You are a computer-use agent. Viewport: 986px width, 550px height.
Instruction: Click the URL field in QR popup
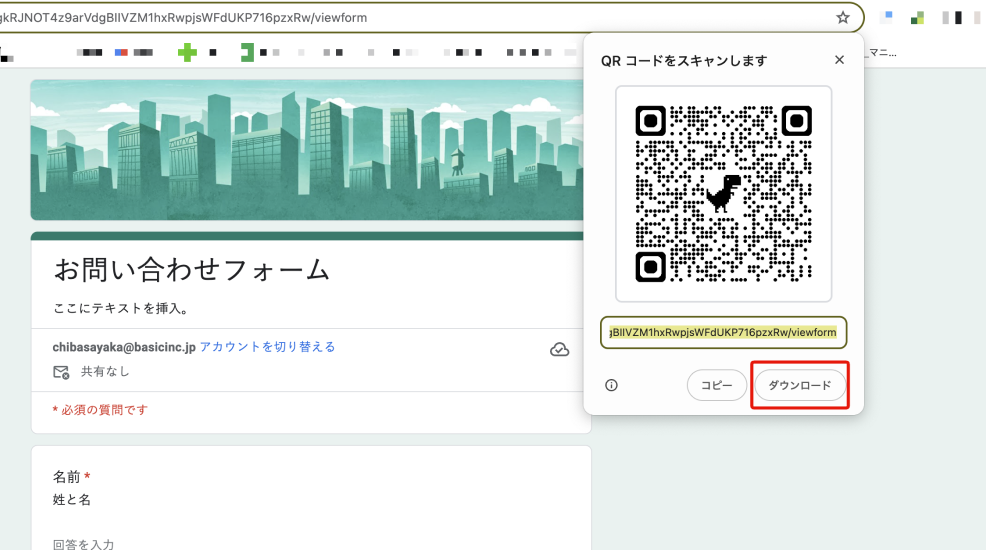coord(723,332)
